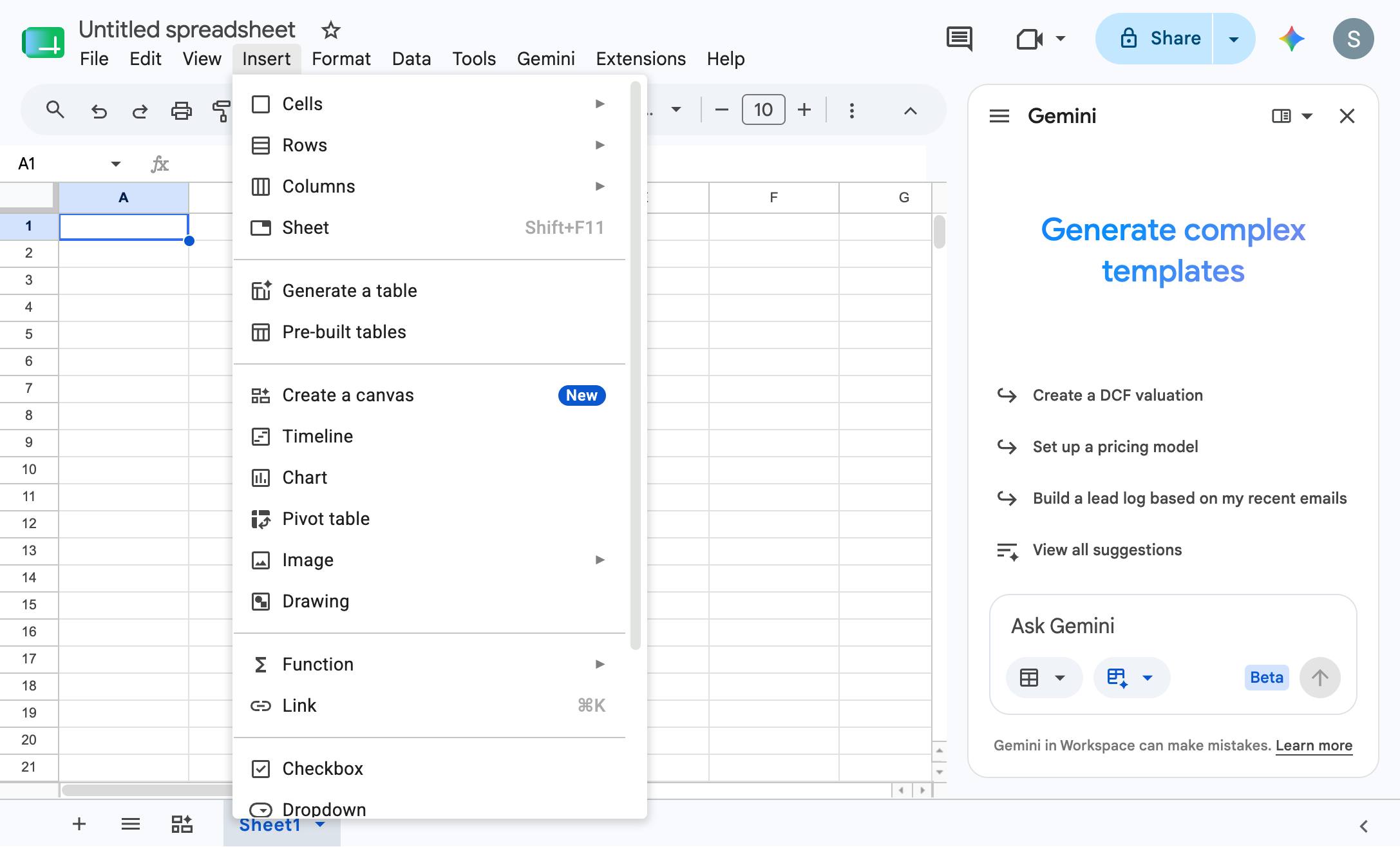Screen dimensions: 1400x847
Task: Open the three-dot More toolbar options
Action: [851, 111]
